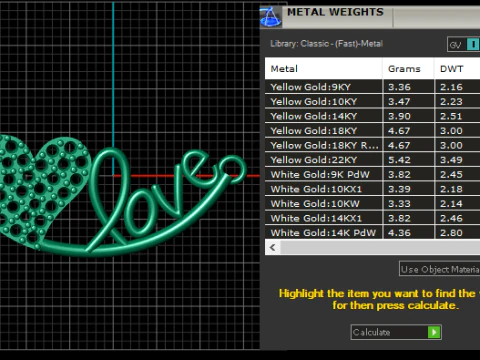This screenshot has height=360, width=480.
Task: Select the White Gold:10KX1 row
Action: coord(372,189)
